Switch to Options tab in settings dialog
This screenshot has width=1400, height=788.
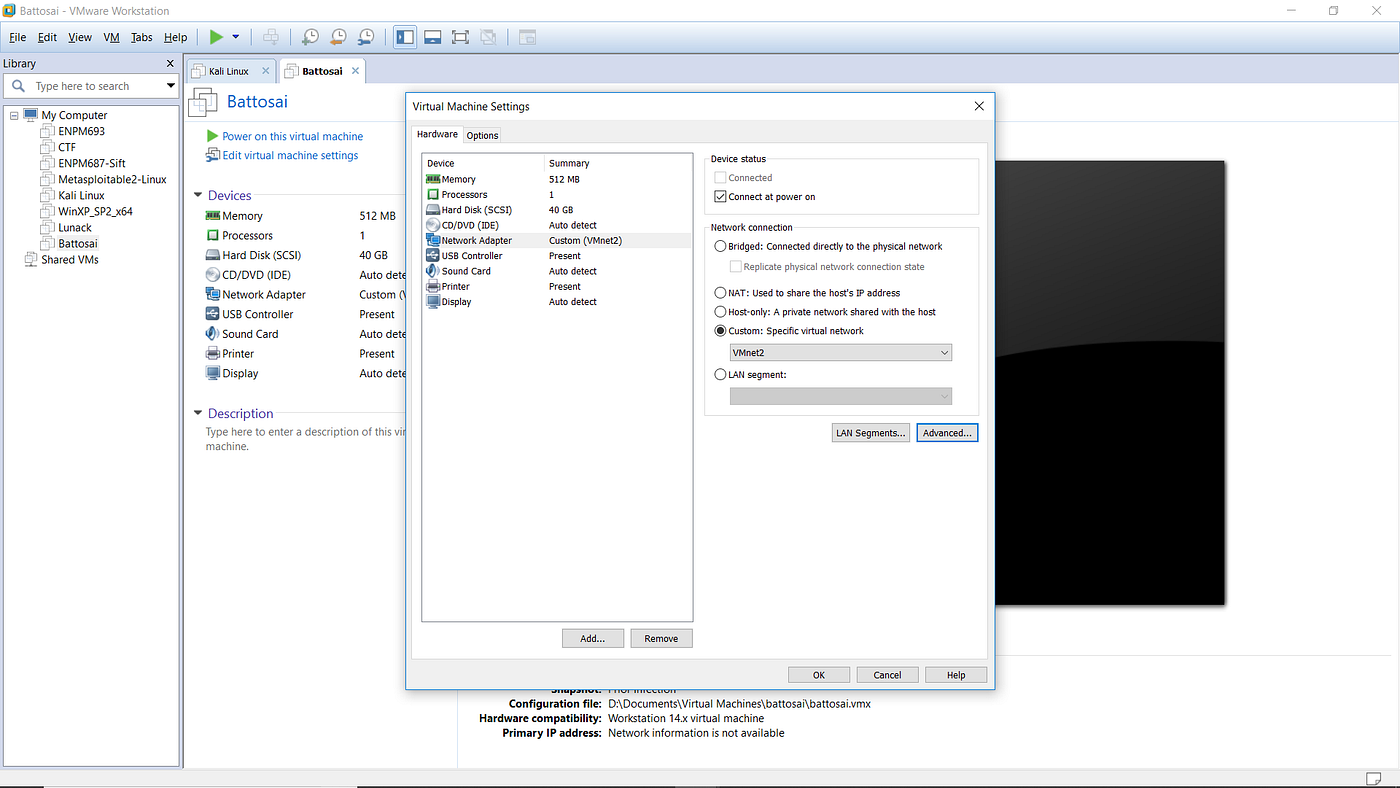[x=482, y=135]
